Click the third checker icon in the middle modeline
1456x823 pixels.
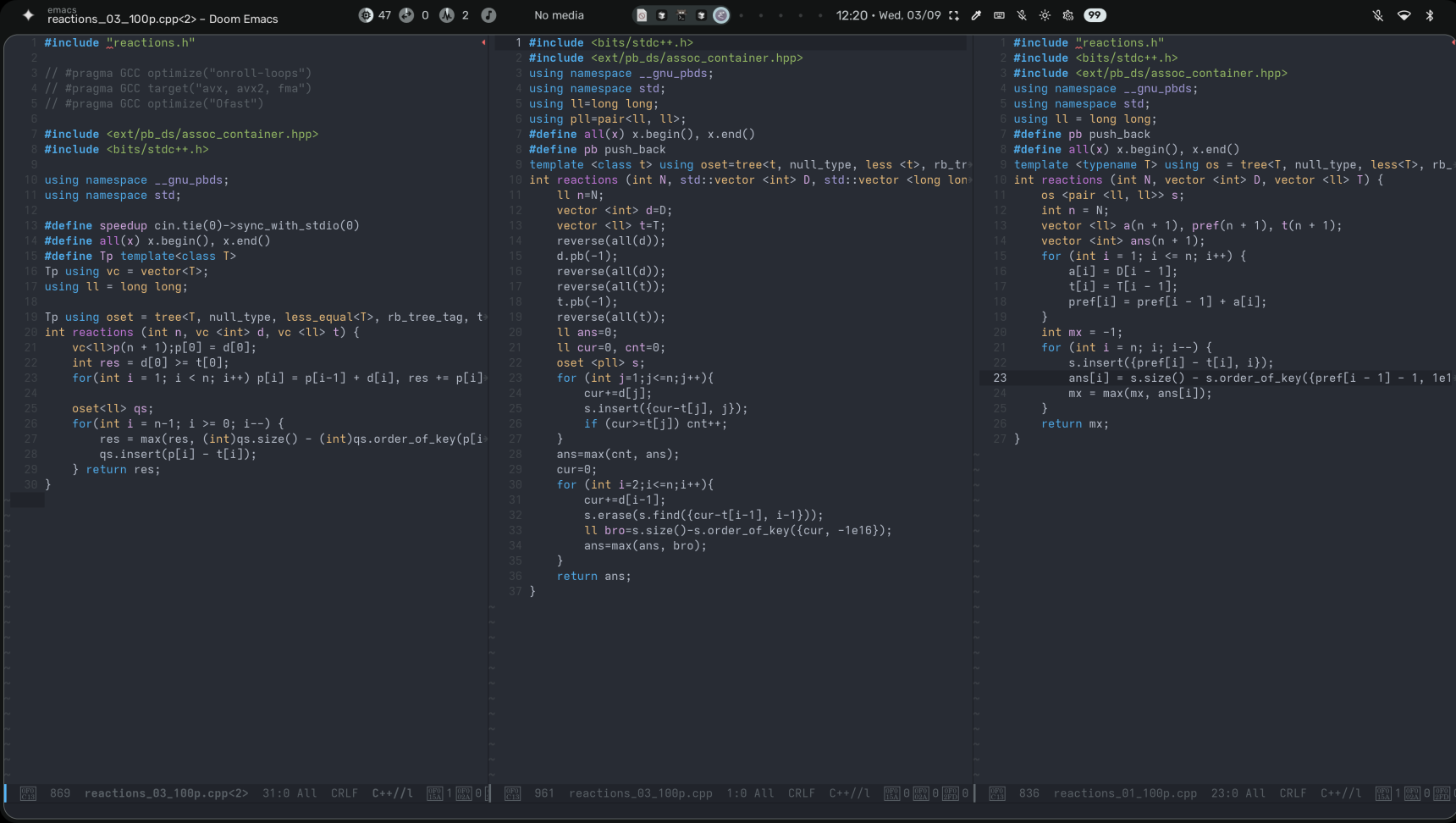(951, 793)
